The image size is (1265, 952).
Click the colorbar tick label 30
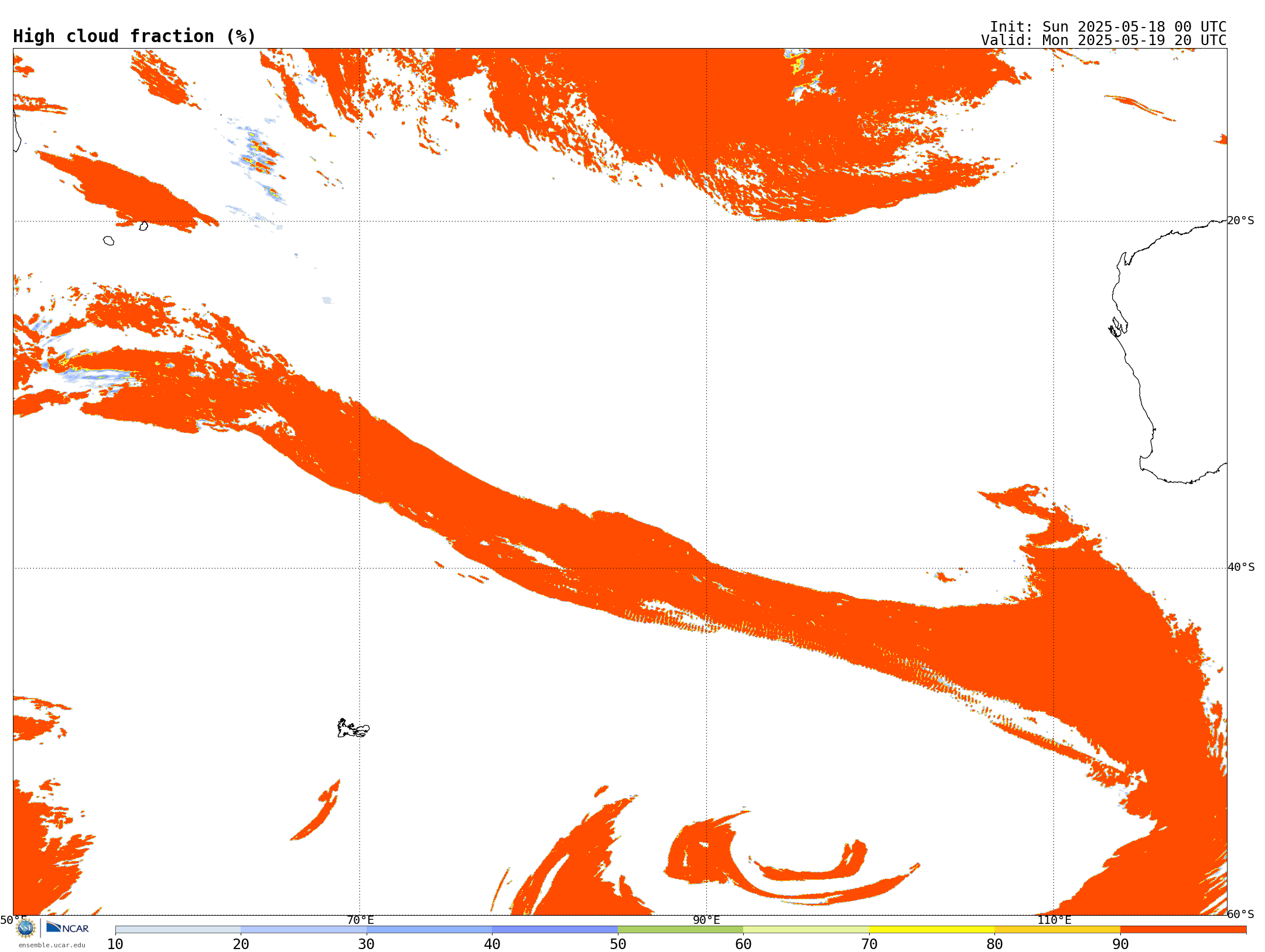click(x=367, y=944)
